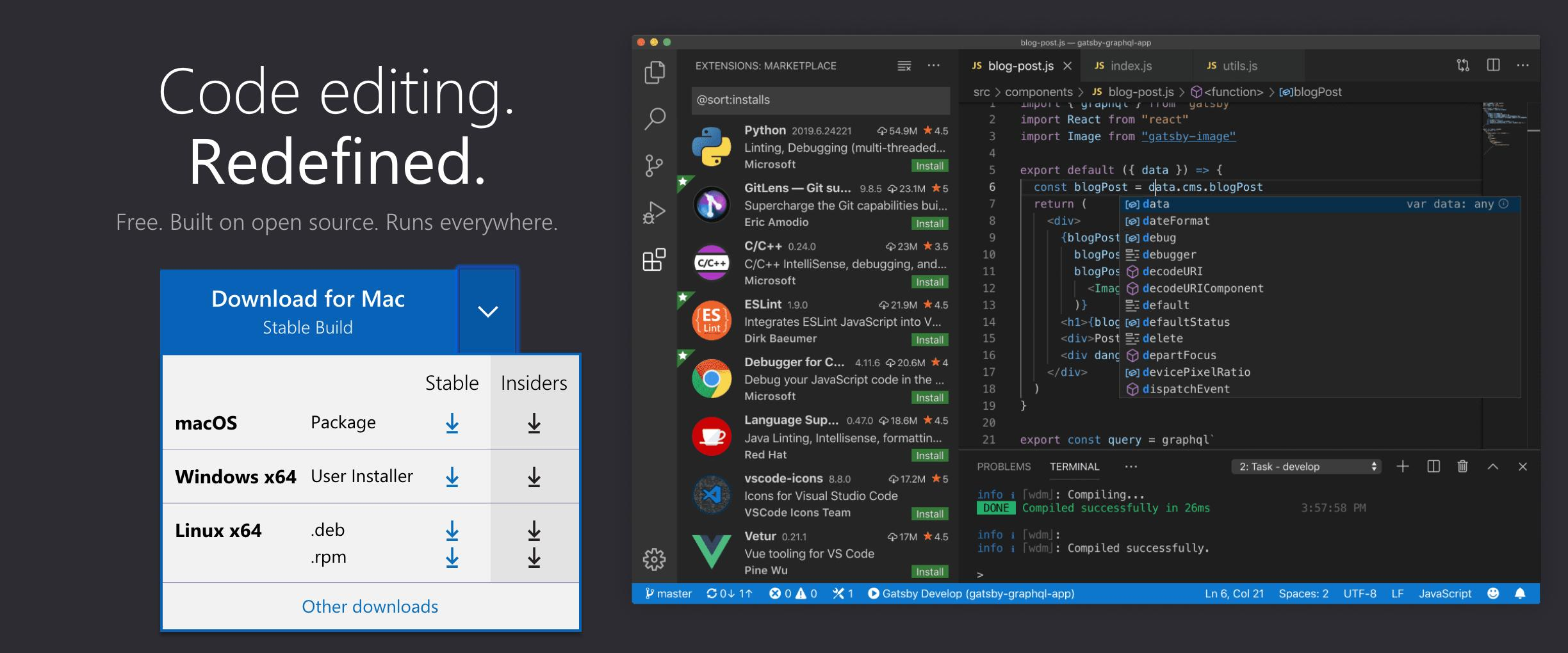This screenshot has height=653, width=1568.
Task: Install the Python extension
Action: (x=929, y=166)
